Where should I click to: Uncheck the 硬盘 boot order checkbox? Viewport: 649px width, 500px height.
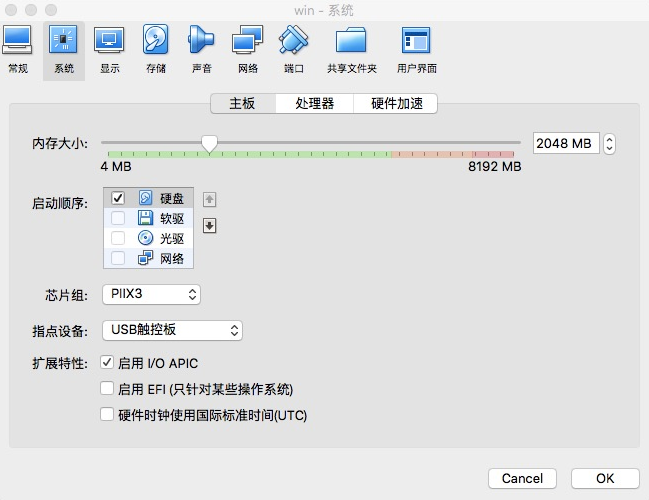pyautogui.click(x=118, y=198)
